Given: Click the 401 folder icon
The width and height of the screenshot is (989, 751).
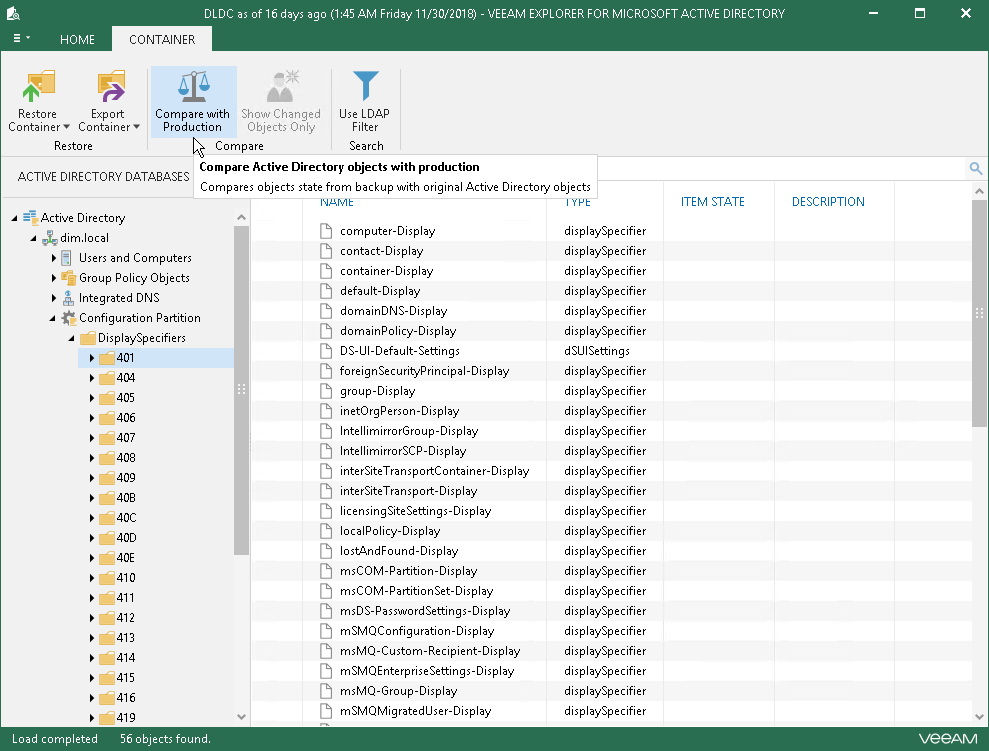Looking at the screenshot, I should click(107, 358).
